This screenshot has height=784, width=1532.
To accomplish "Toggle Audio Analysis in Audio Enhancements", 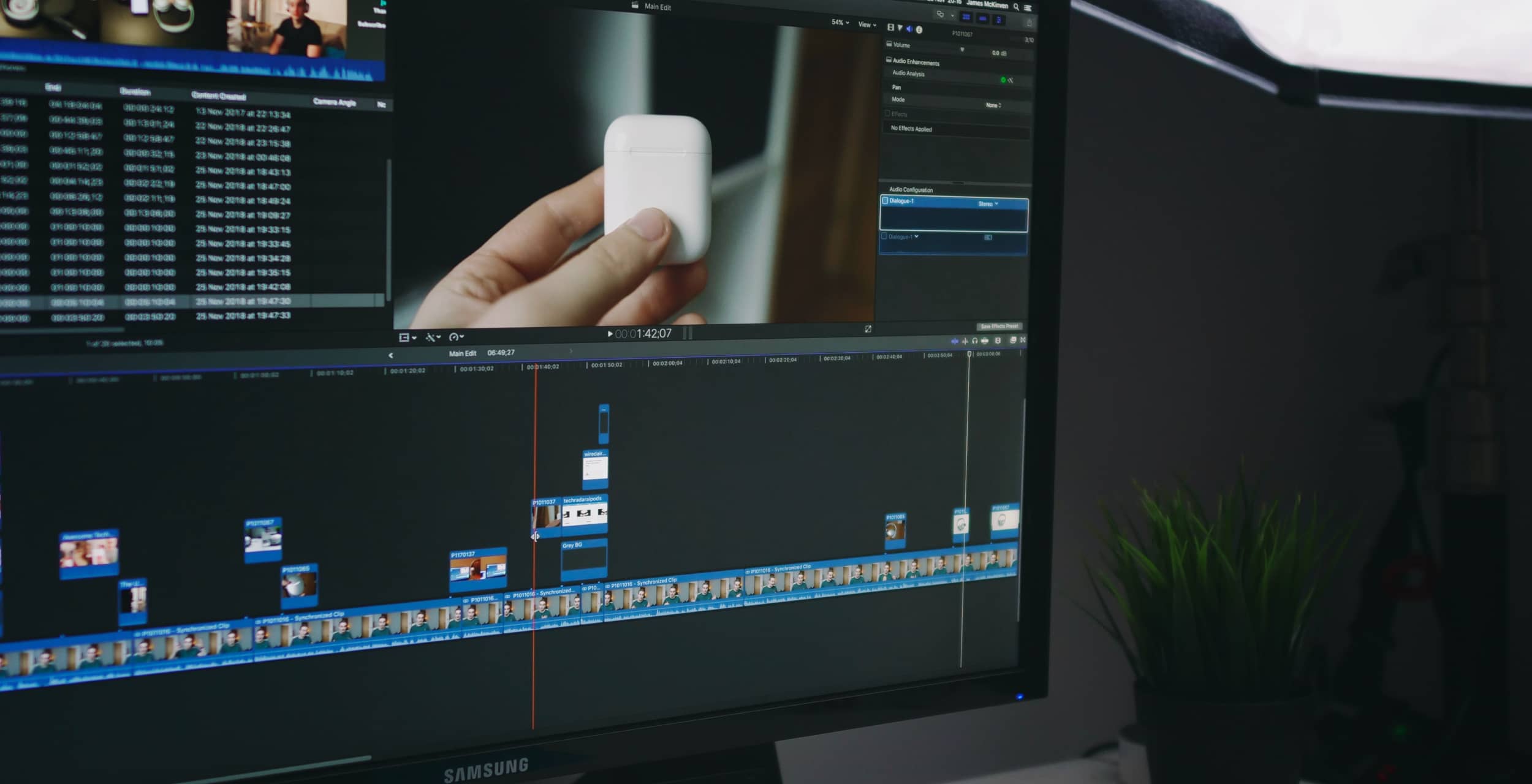I will click(x=1003, y=80).
